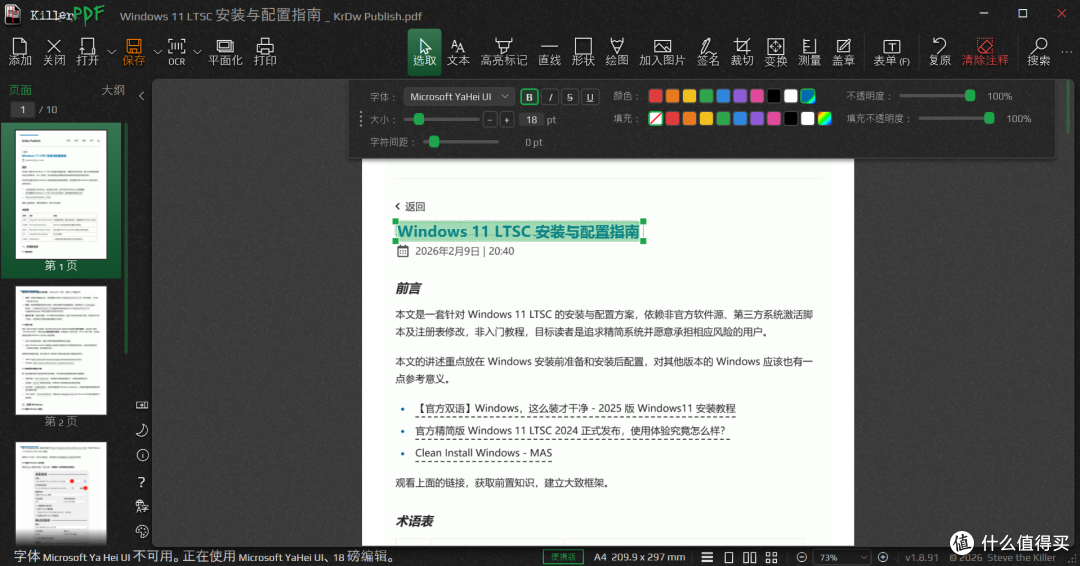1080x566 pixels.
Task: Switch to continuous scroll layout in status bar
Action: (x=707, y=557)
